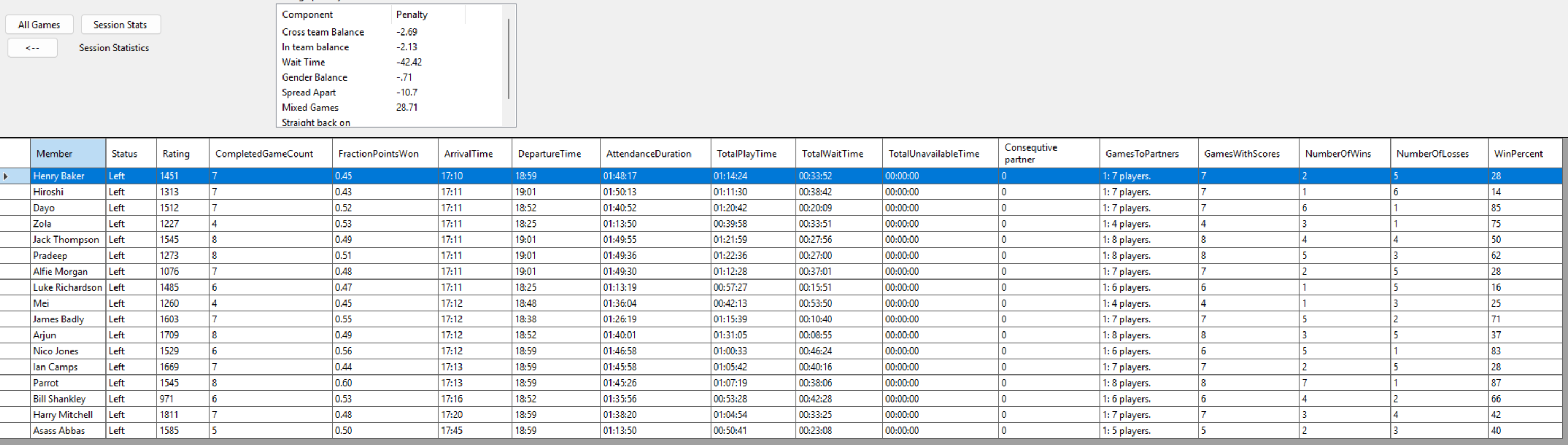Click the Spread Apart penalty row

(x=389, y=93)
